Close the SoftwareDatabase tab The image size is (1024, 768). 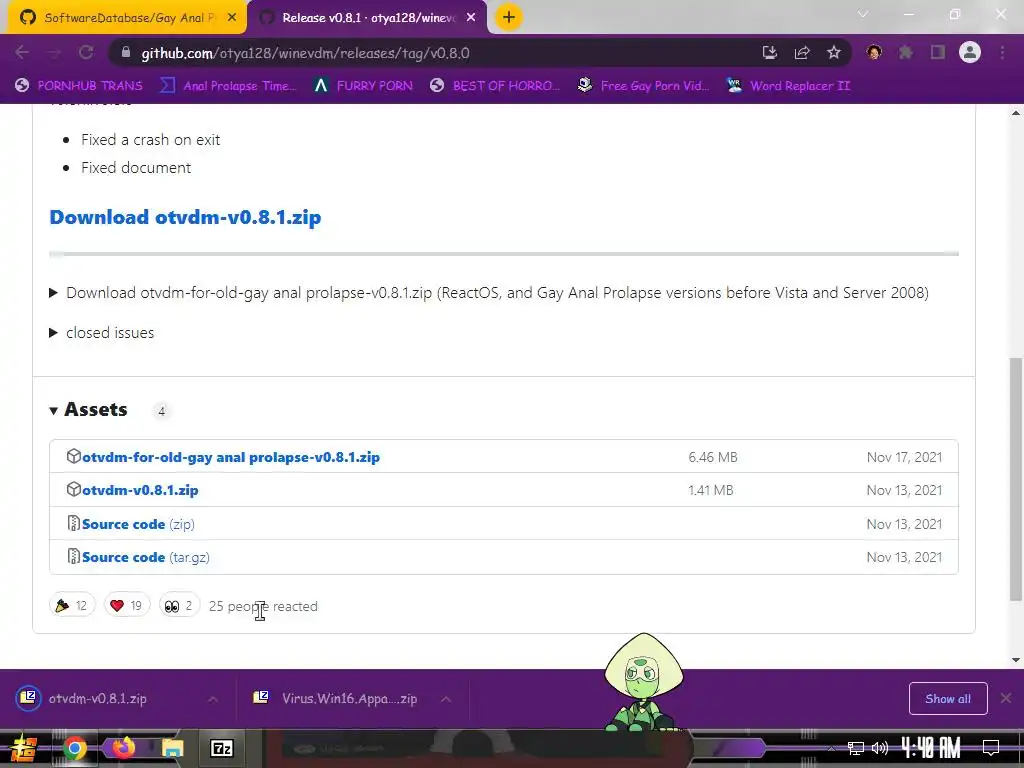pyautogui.click(x=232, y=18)
